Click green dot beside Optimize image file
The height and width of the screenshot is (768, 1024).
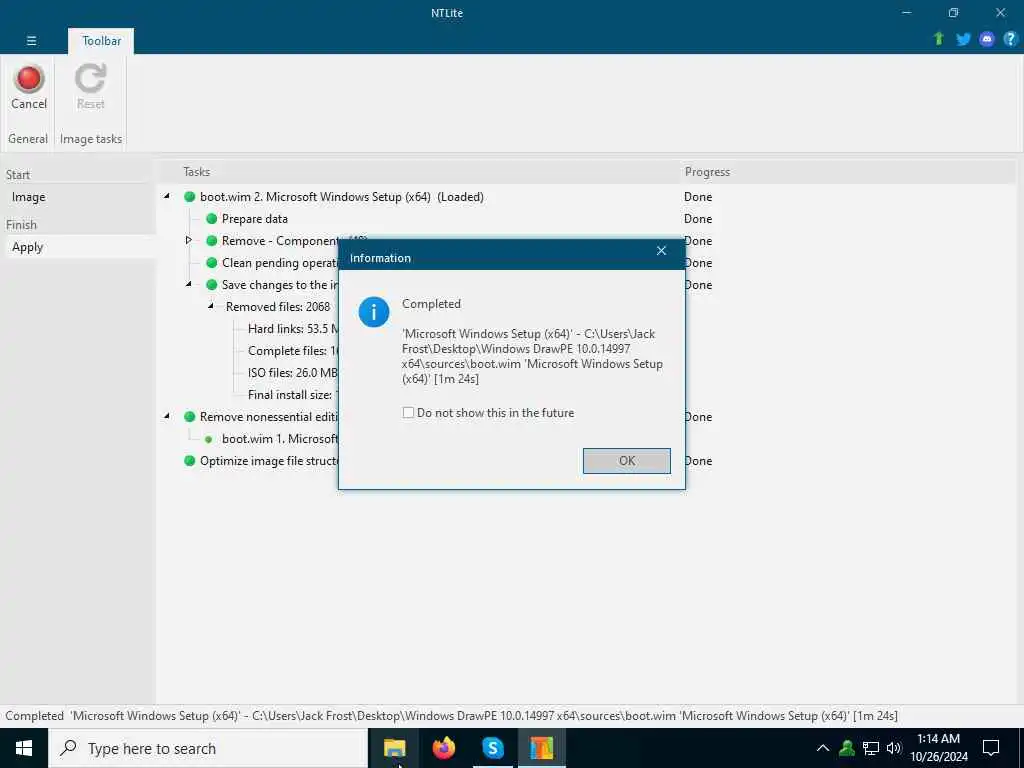coord(189,460)
